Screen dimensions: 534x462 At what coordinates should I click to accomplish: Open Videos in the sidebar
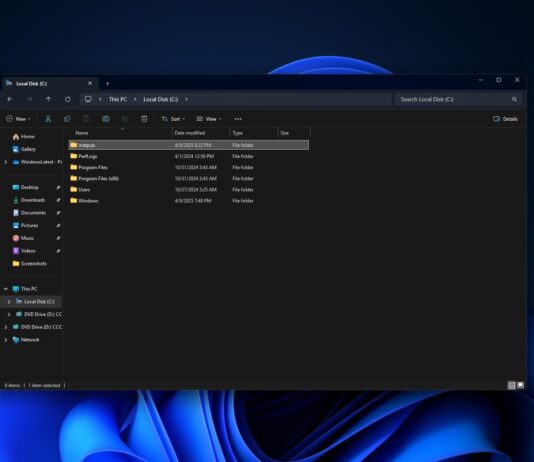(23, 251)
